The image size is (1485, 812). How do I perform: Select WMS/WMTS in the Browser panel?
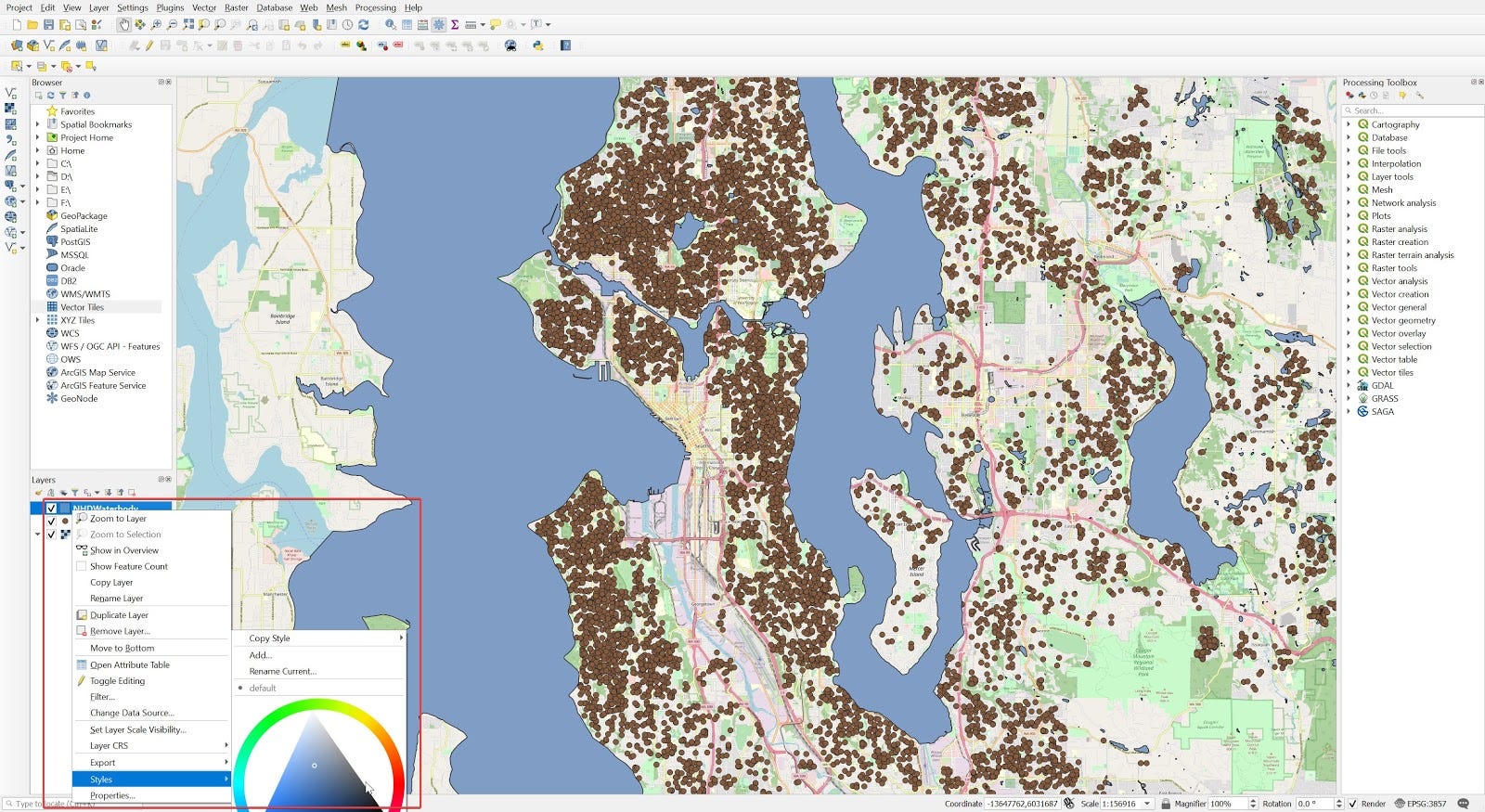[85, 294]
